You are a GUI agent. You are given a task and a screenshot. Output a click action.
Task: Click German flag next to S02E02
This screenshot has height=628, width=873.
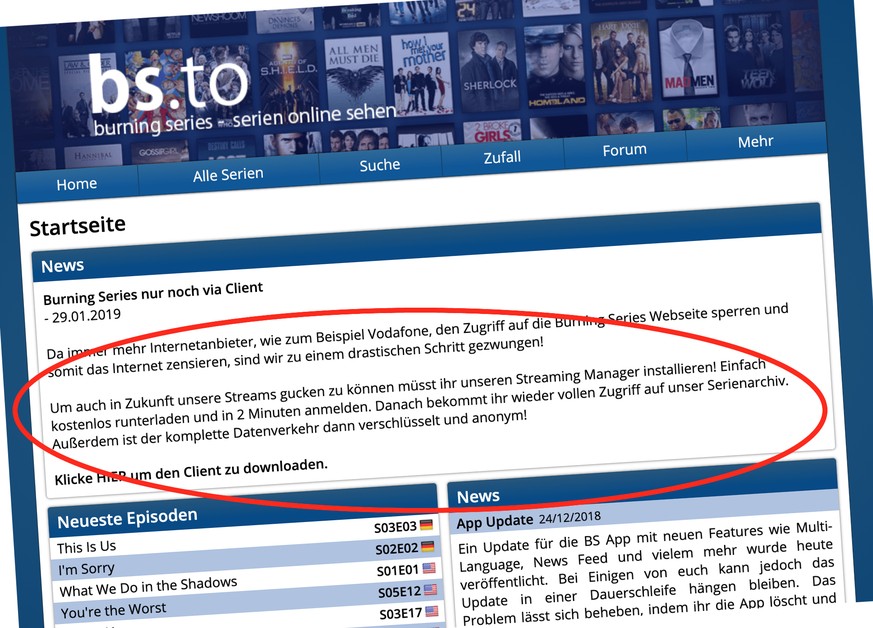428,547
